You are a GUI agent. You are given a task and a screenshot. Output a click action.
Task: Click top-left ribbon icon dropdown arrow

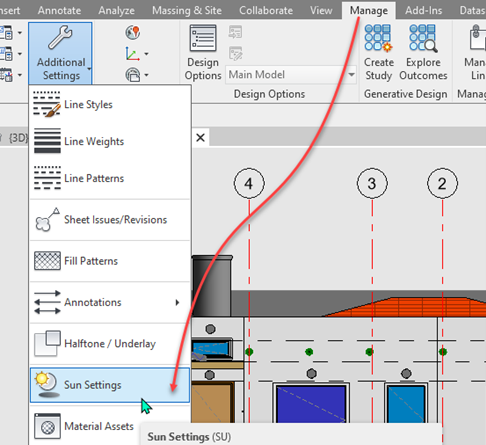[x=20, y=33]
